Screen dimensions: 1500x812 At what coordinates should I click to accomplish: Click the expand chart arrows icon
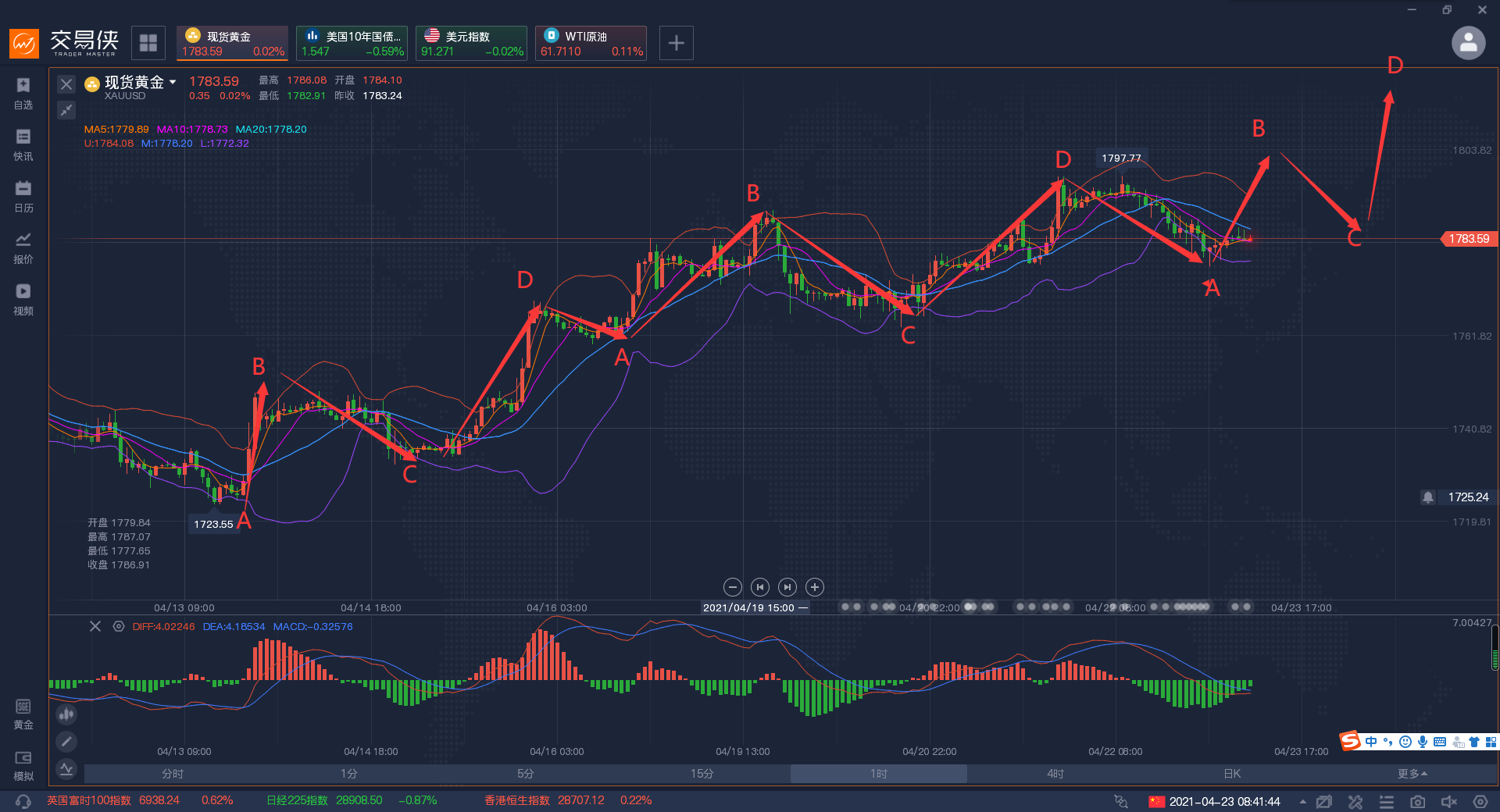click(x=66, y=110)
